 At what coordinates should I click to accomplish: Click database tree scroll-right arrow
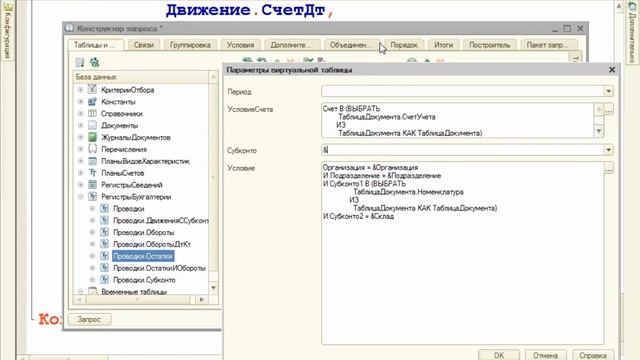tap(202, 300)
